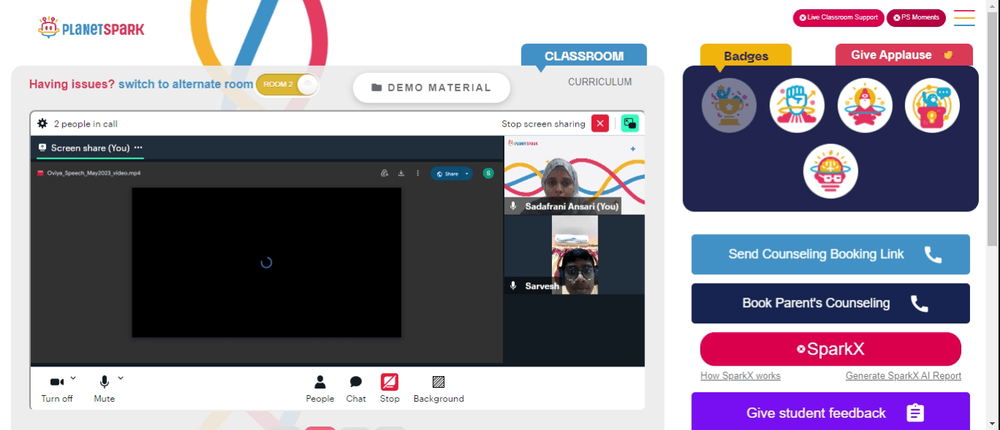
Task: Click the add-to-Drive icon in shared file
Action: 384,173
